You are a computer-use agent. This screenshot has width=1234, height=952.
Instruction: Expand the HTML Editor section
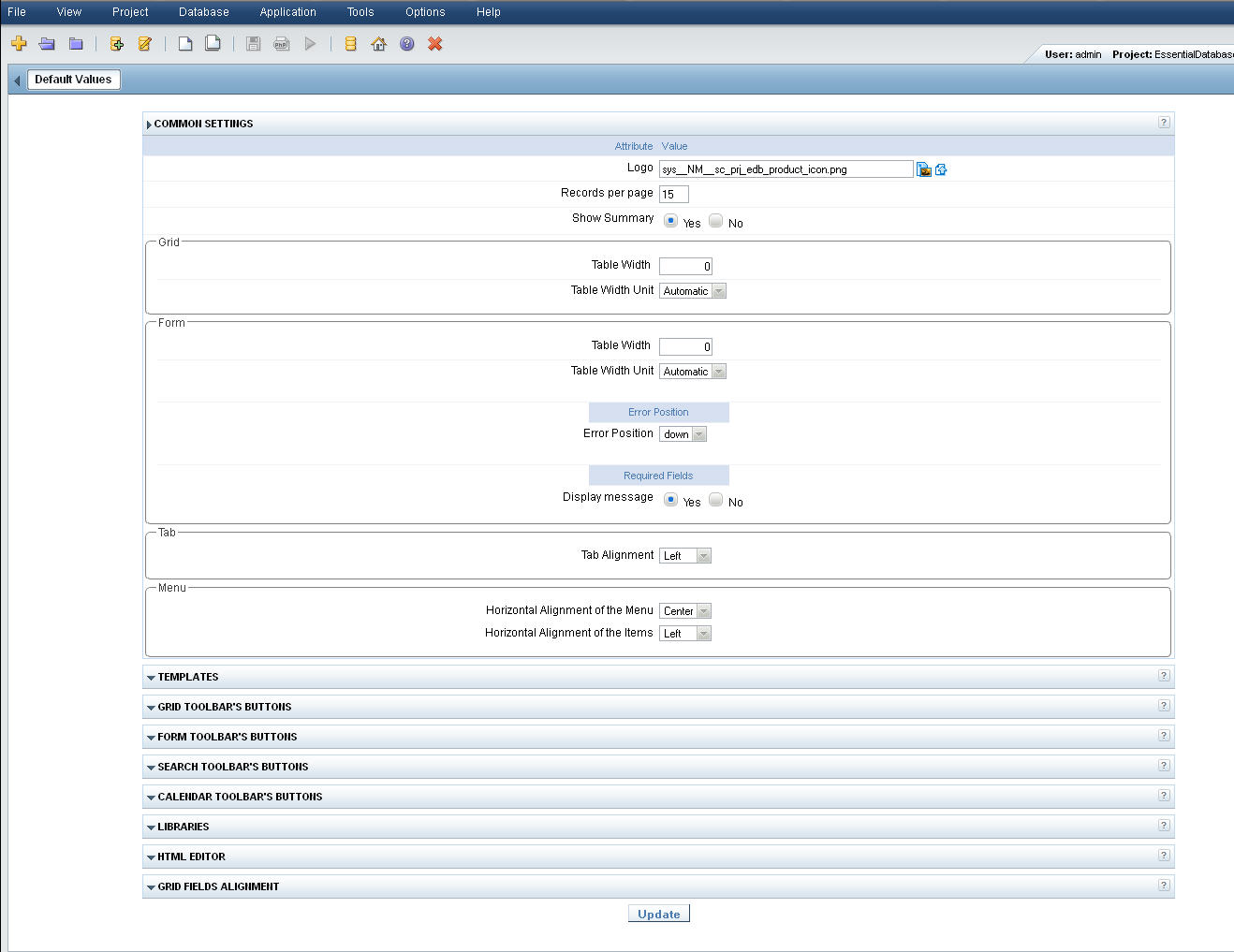(151, 857)
